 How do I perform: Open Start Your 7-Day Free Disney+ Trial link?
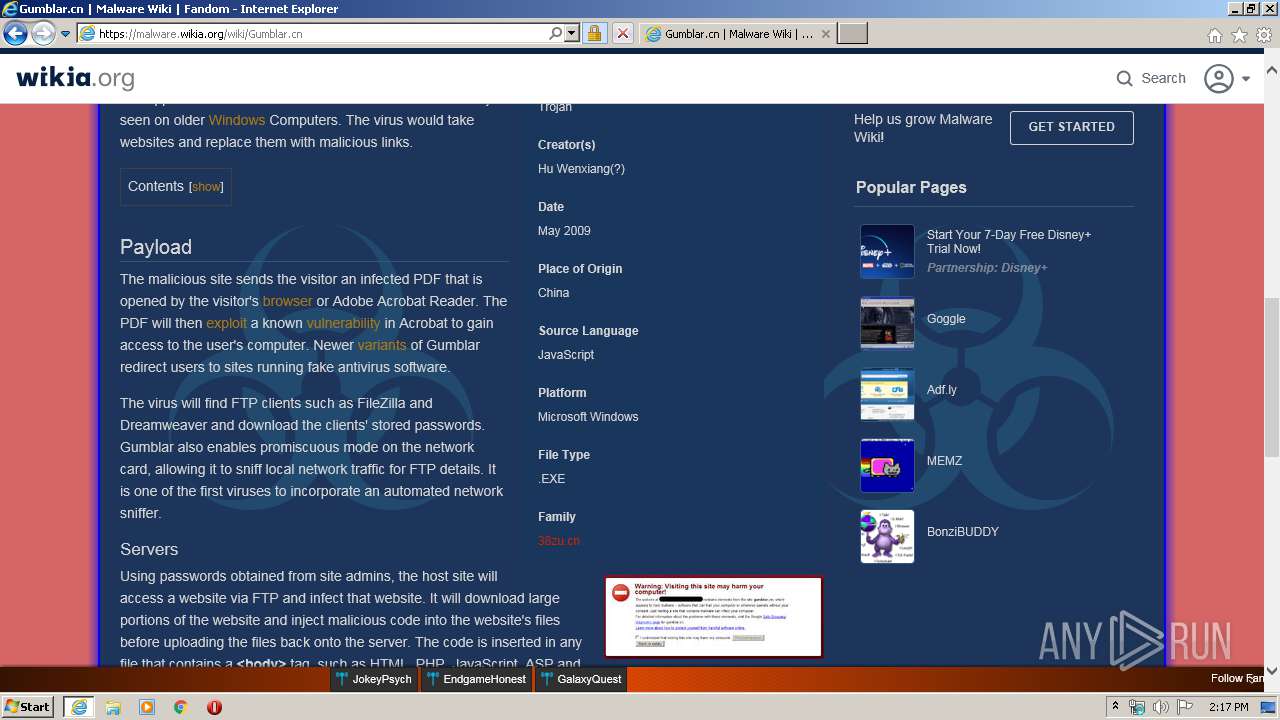pyautogui.click(x=1009, y=241)
